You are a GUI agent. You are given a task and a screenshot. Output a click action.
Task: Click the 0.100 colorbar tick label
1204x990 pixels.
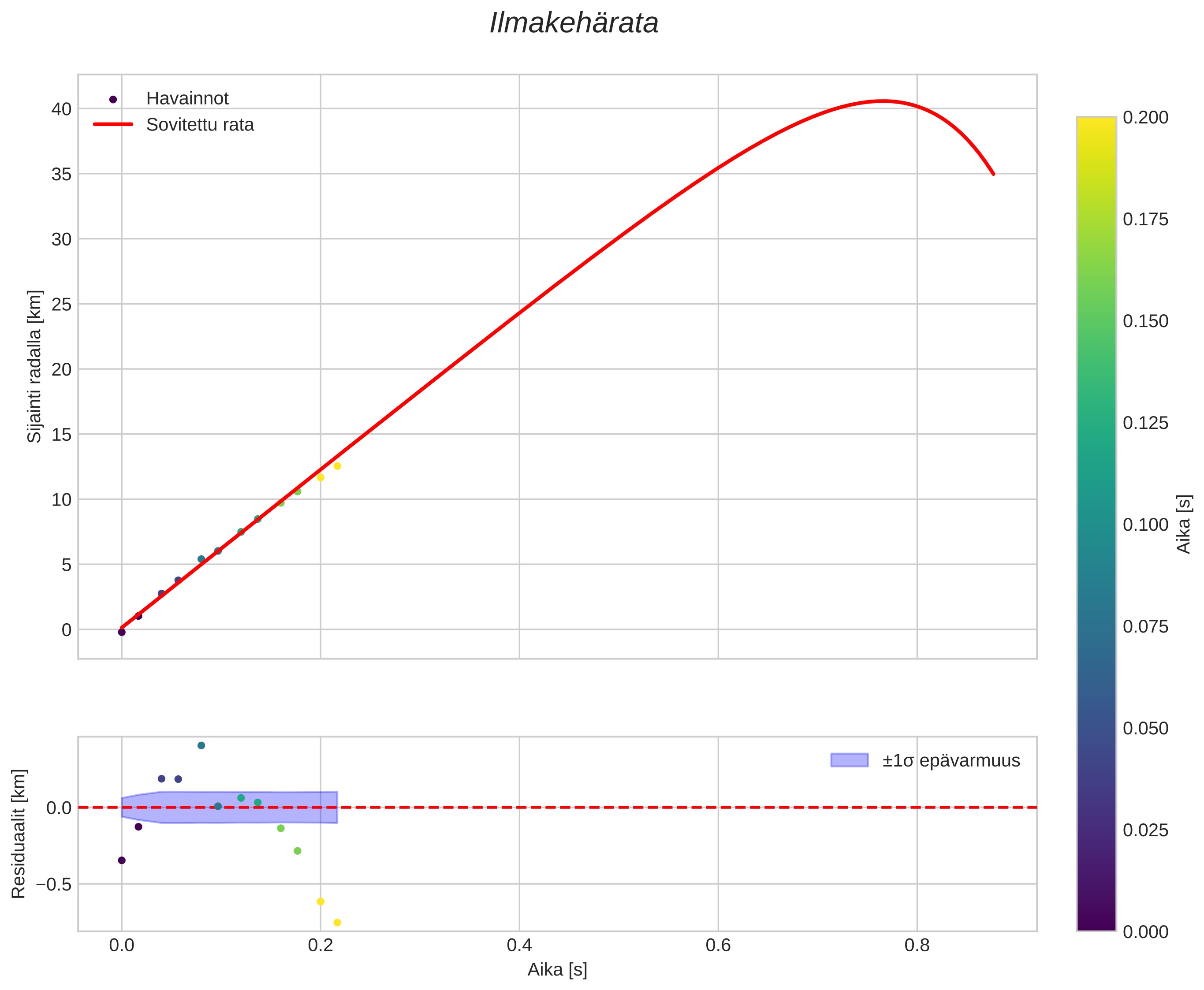1145,525
